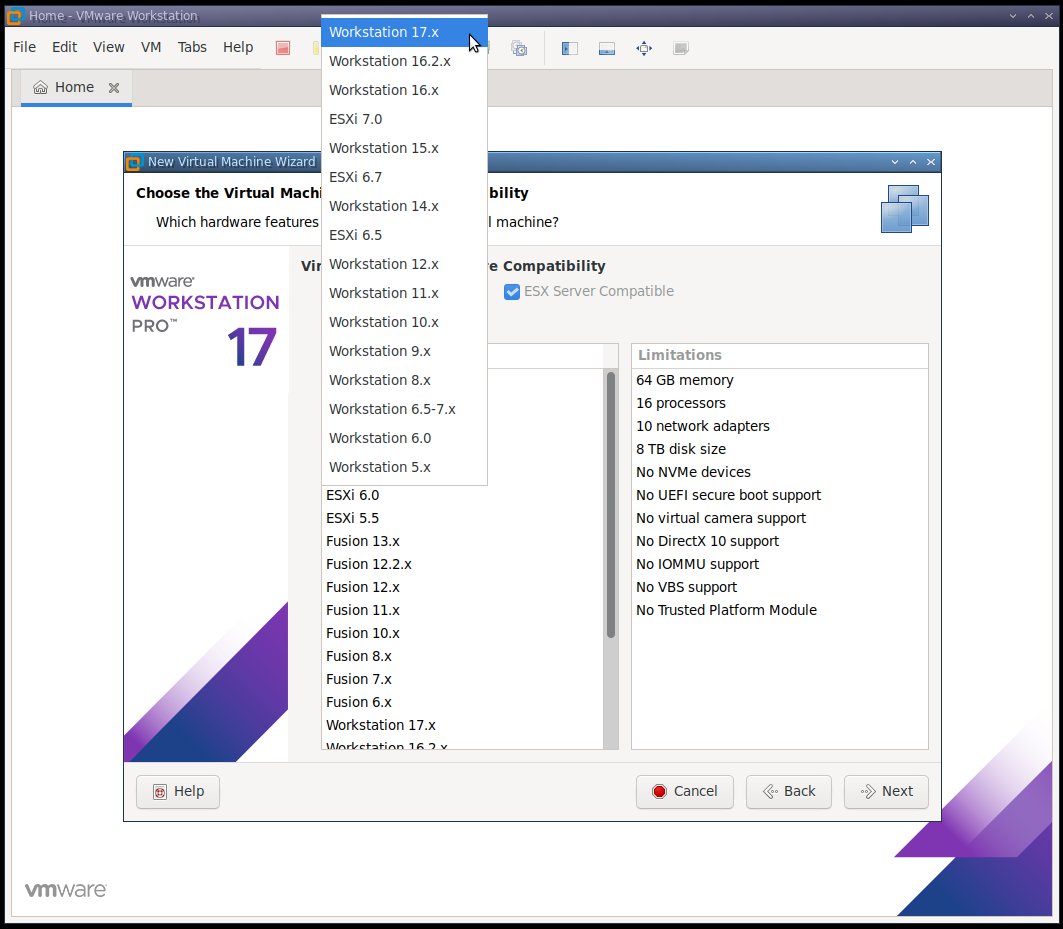Open the View menu
This screenshot has width=1063, height=929.
[x=108, y=47]
